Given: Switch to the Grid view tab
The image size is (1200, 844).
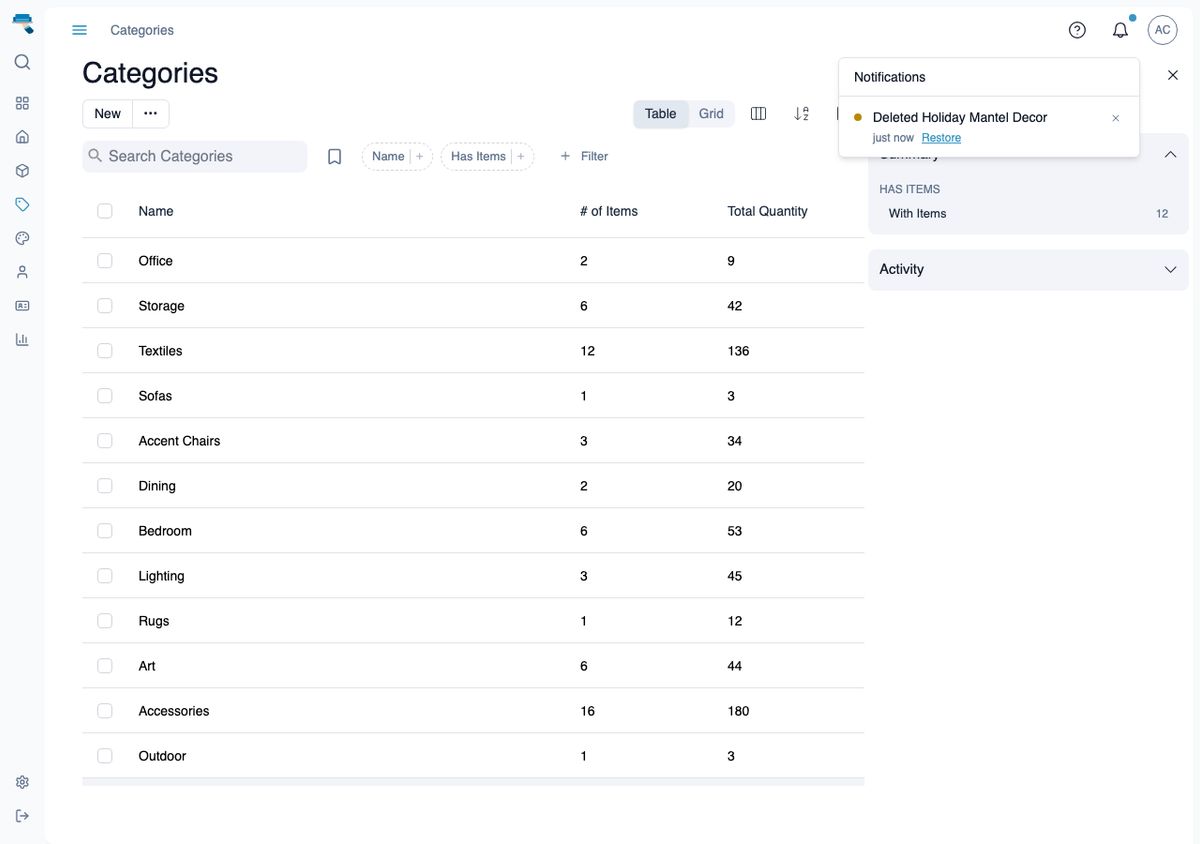Looking at the screenshot, I should [711, 114].
